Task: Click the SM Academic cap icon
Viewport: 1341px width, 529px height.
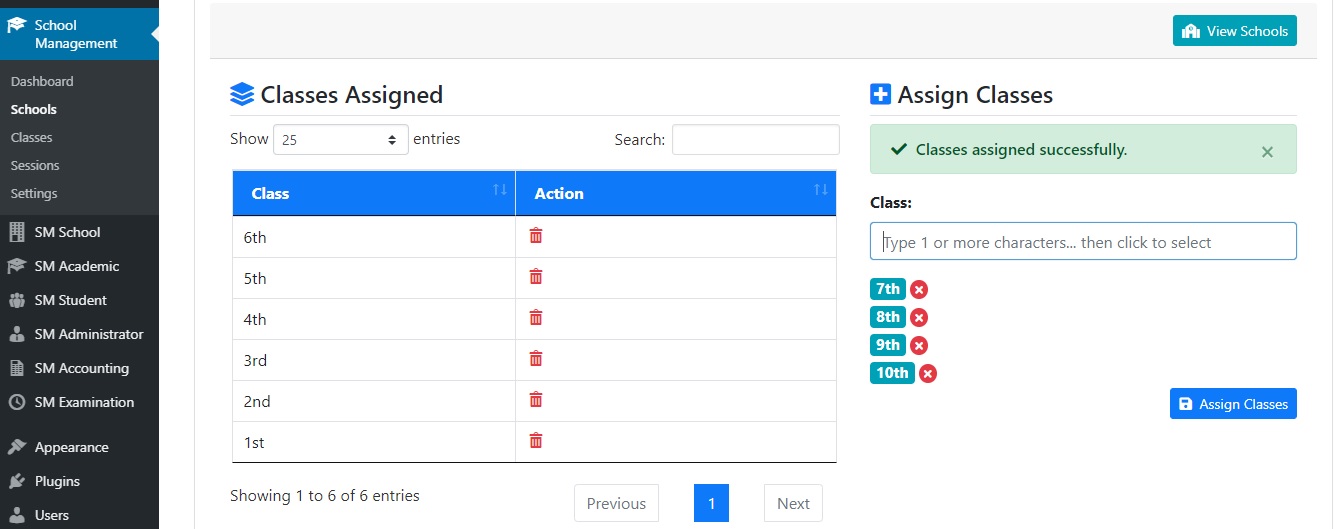Action: pos(16,266)
